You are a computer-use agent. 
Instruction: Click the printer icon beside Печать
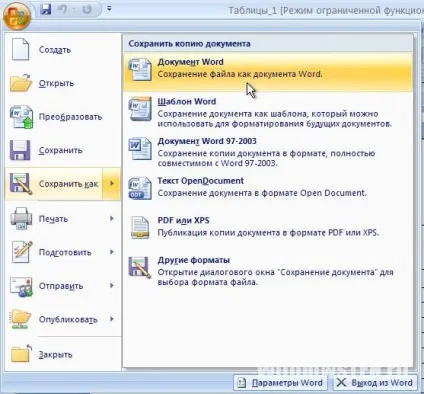(x=21, y=219)
